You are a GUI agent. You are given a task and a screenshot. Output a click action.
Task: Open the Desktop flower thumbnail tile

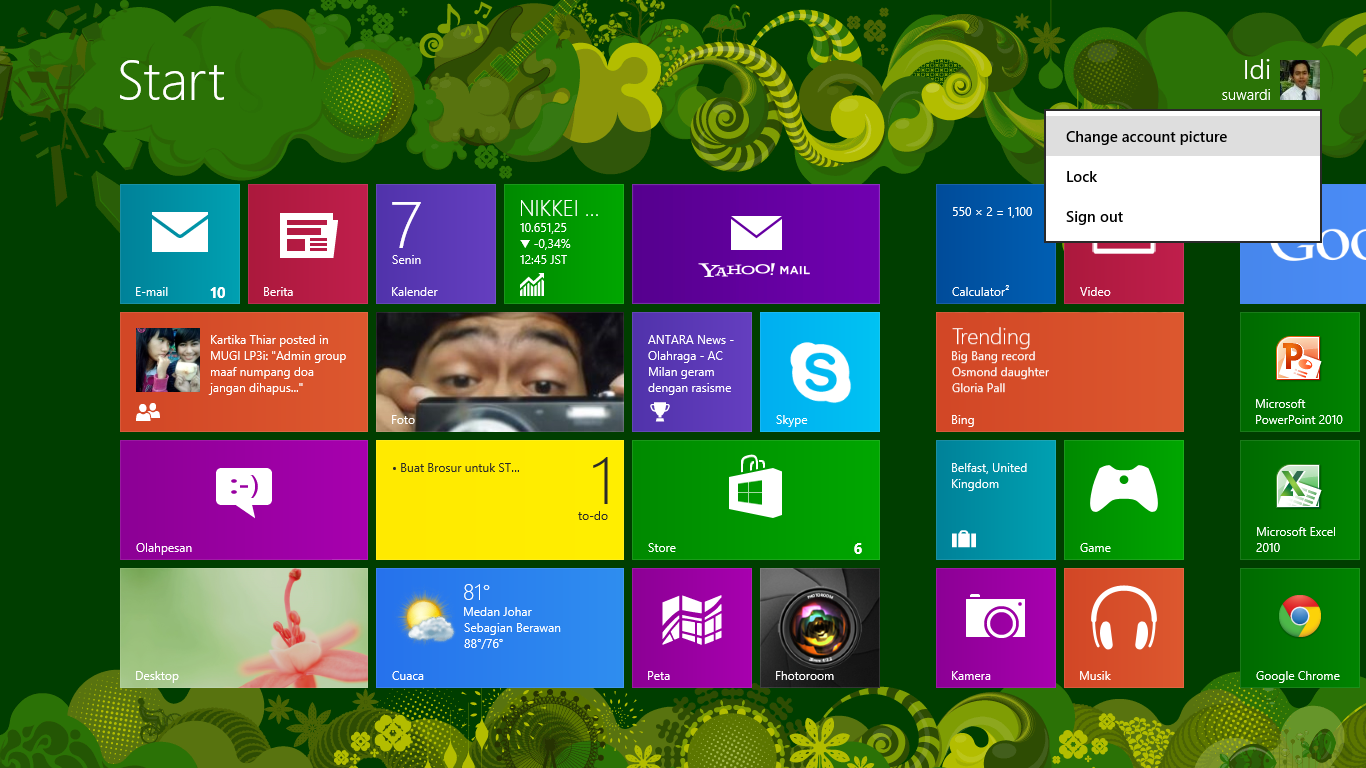point(244,628)
